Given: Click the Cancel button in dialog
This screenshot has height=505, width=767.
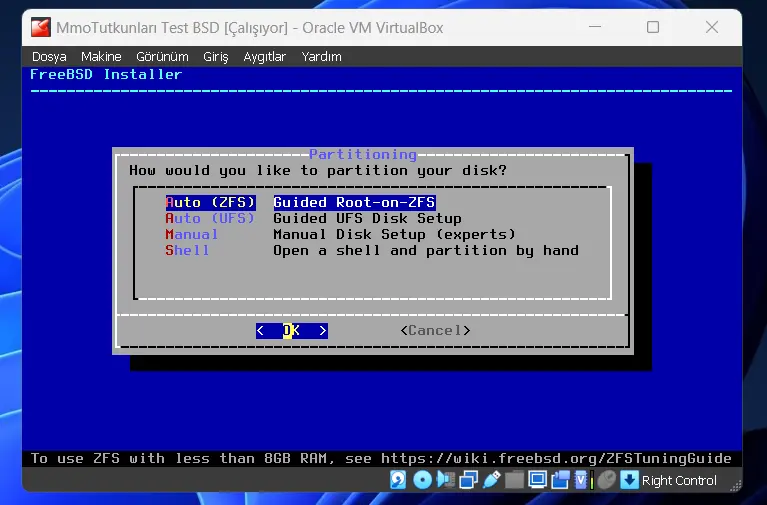Looking at the screenshot, I should point(435,331).
